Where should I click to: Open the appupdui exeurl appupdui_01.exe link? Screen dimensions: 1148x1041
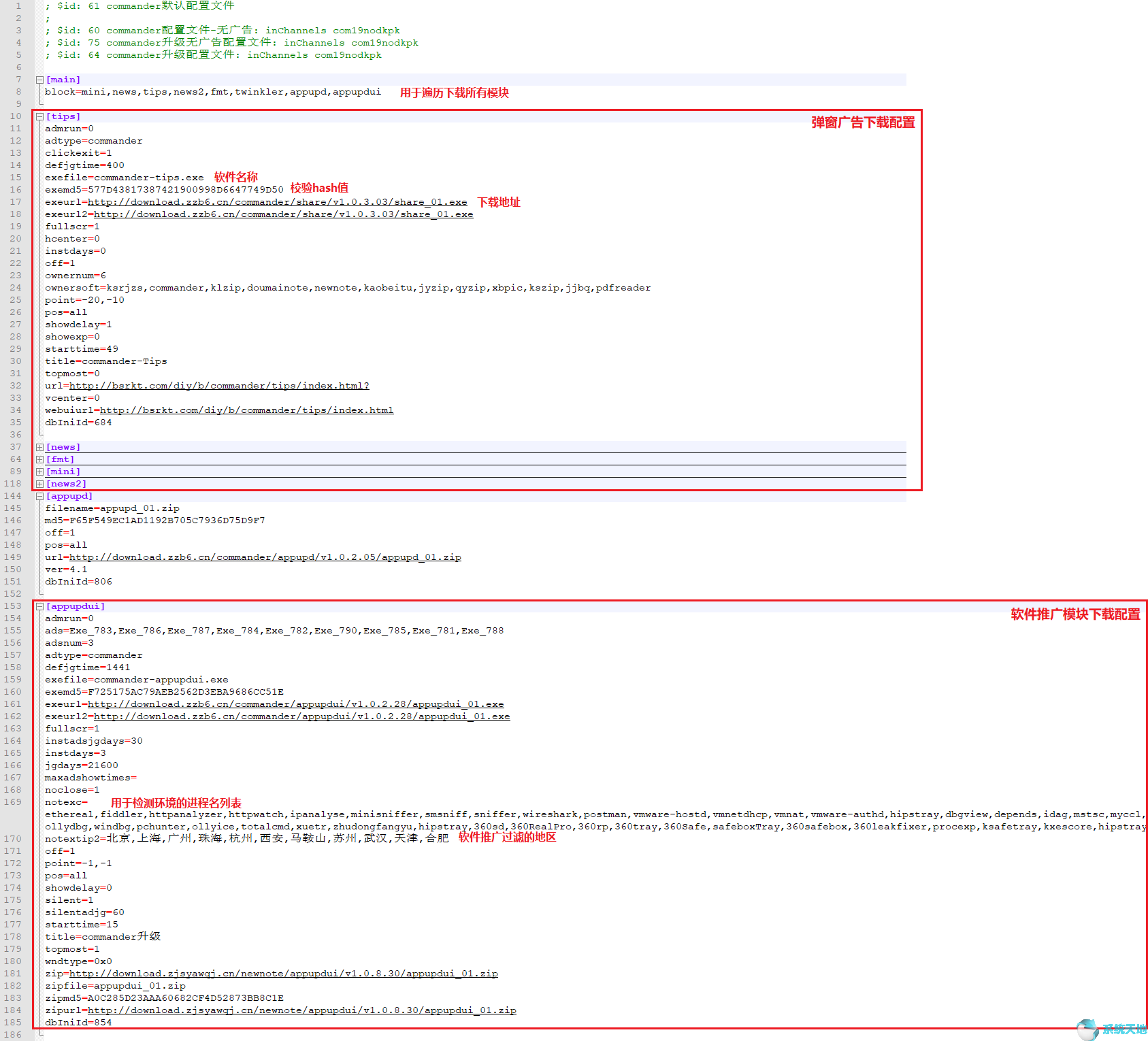point(296,704)
